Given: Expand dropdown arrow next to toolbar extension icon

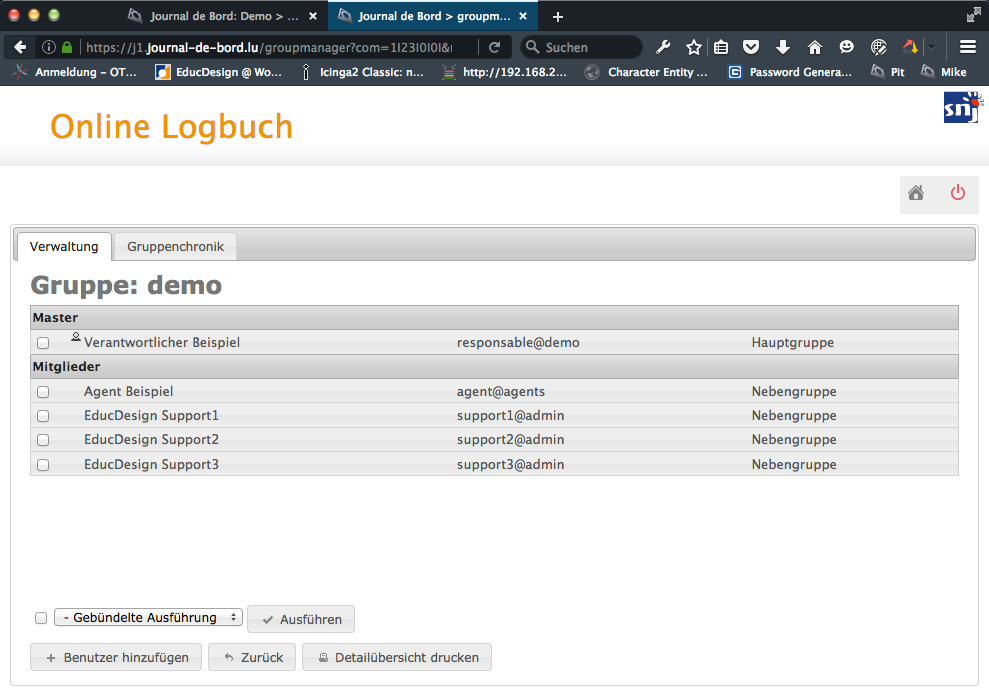Looking at the screenshot, I should 931,47.
